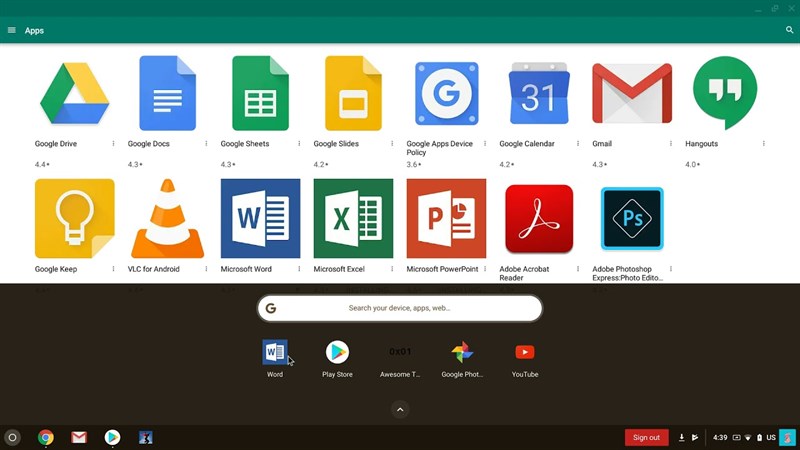Open downloads tray icon in status area
The height and width of the screenshot is (450, 800).
click(x=682, y=437)
